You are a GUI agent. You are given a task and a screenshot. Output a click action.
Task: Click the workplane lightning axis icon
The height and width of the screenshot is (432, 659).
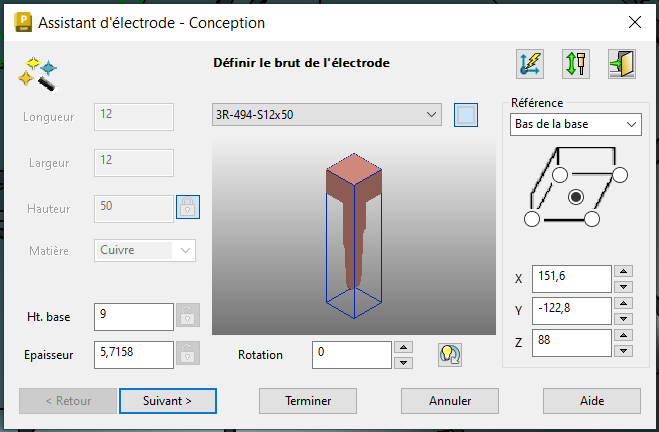click(530, 64)
